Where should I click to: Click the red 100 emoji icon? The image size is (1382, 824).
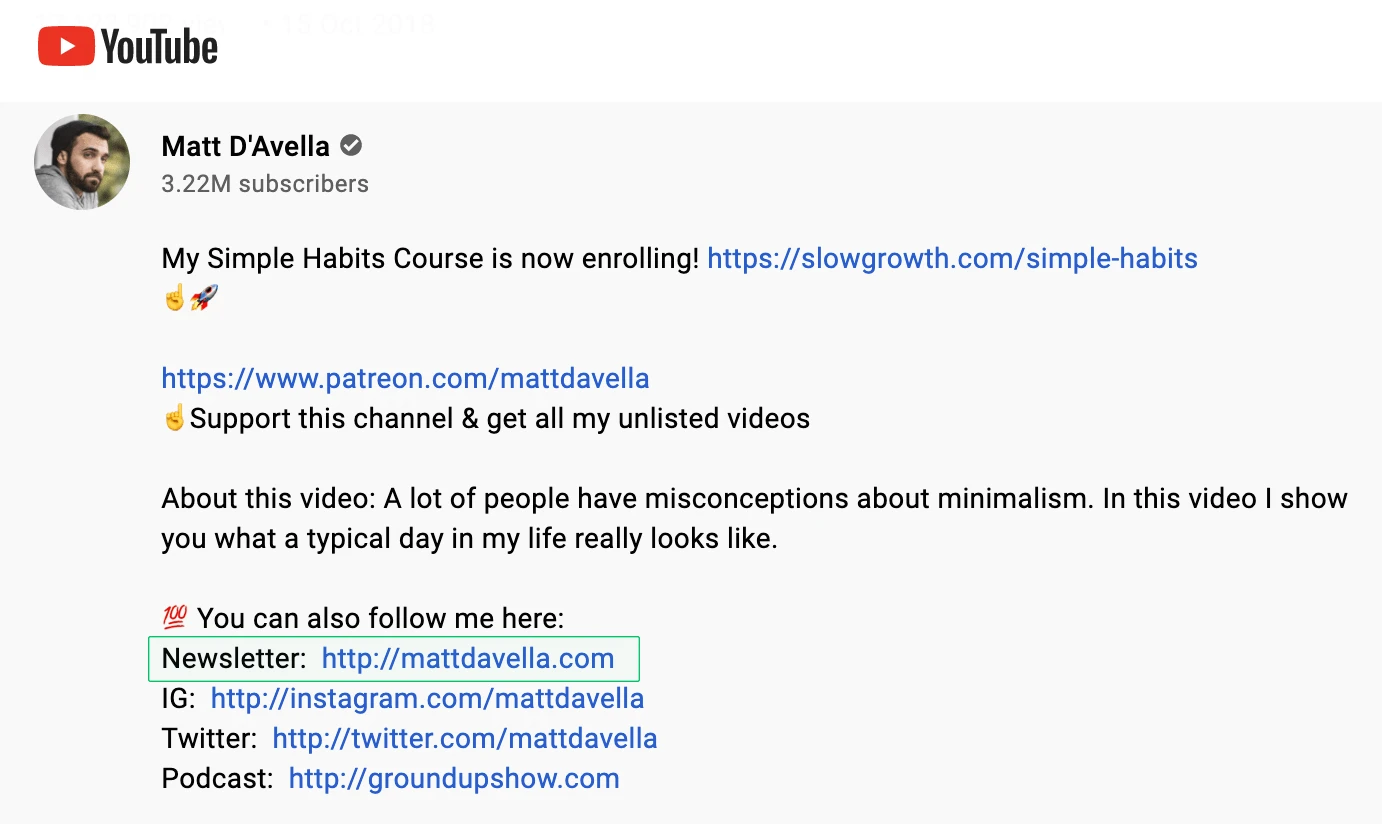tap(174, 618)
